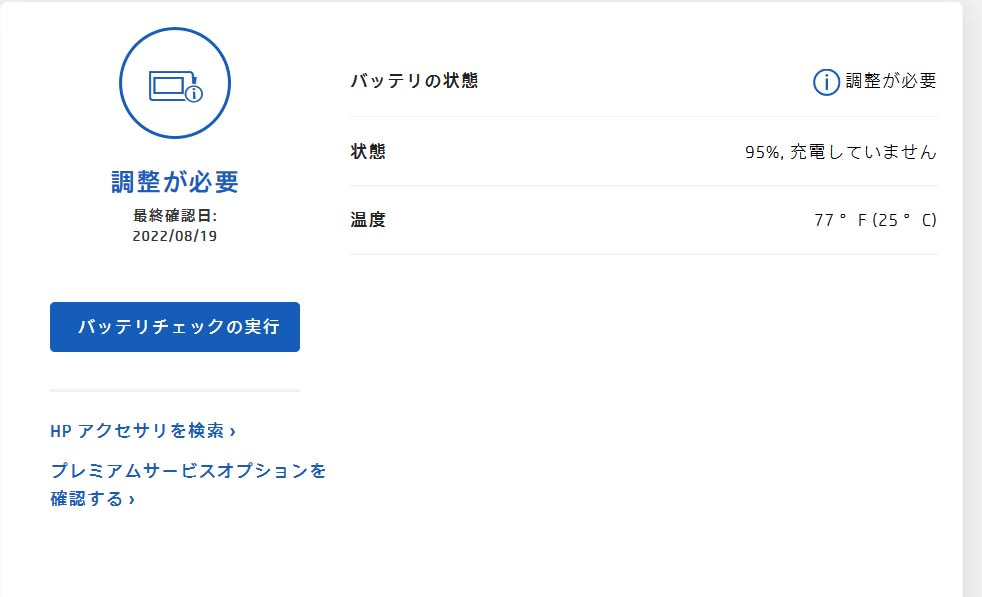Click the 調整が必要 heading under the battery icon
The width and height of the screenshot is (982, 597).
click(175, 182)
